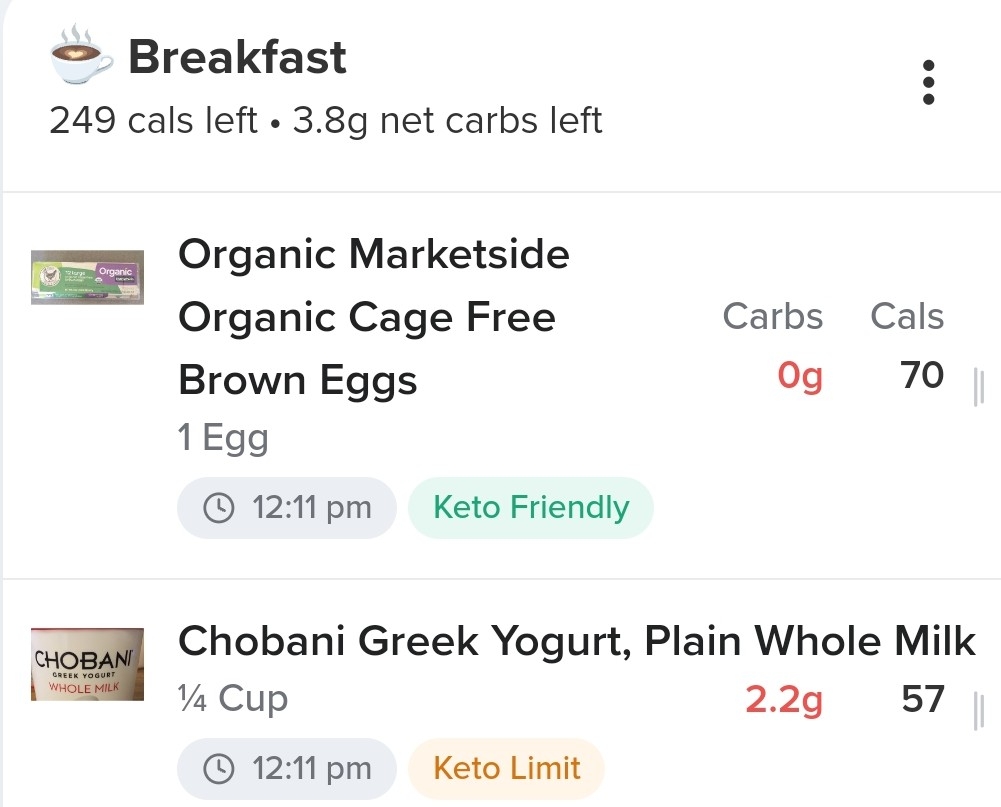Open the Chobani Greek Yogurt entry
This screenshot has height=807, width=1001.
[x=576, y=640]
